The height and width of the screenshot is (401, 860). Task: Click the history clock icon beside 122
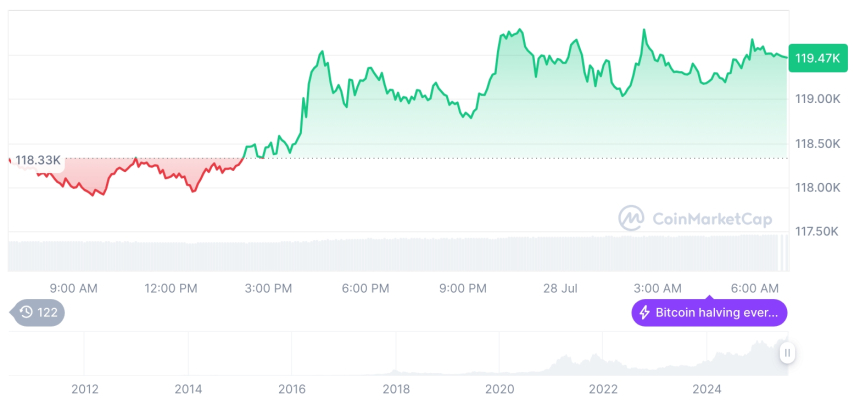[27, 313]
